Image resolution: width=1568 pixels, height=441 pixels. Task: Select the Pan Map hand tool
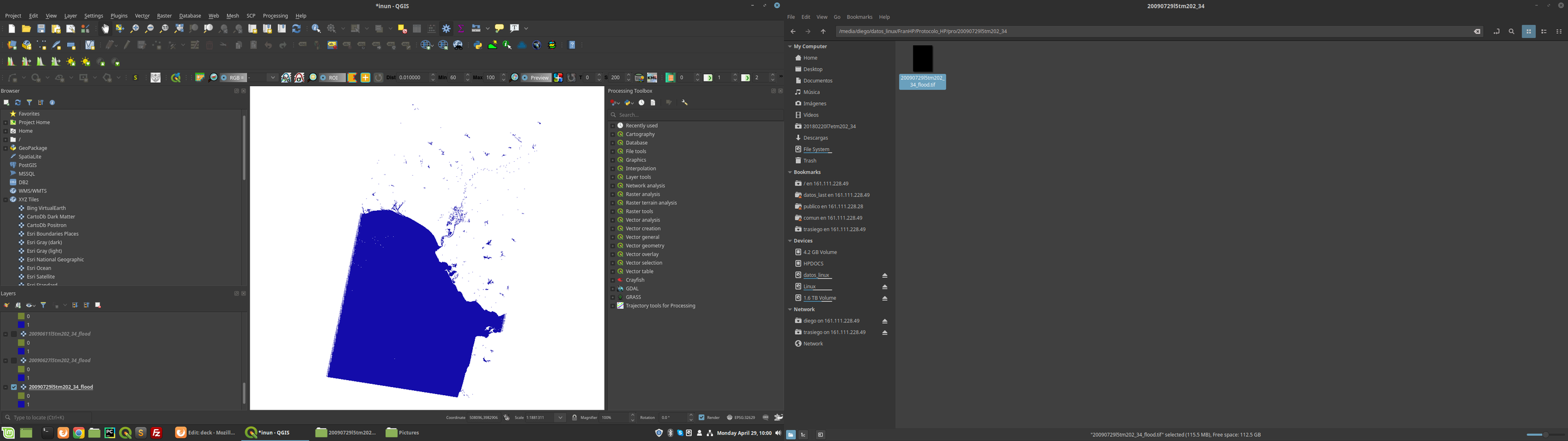[x=105, y=28]
